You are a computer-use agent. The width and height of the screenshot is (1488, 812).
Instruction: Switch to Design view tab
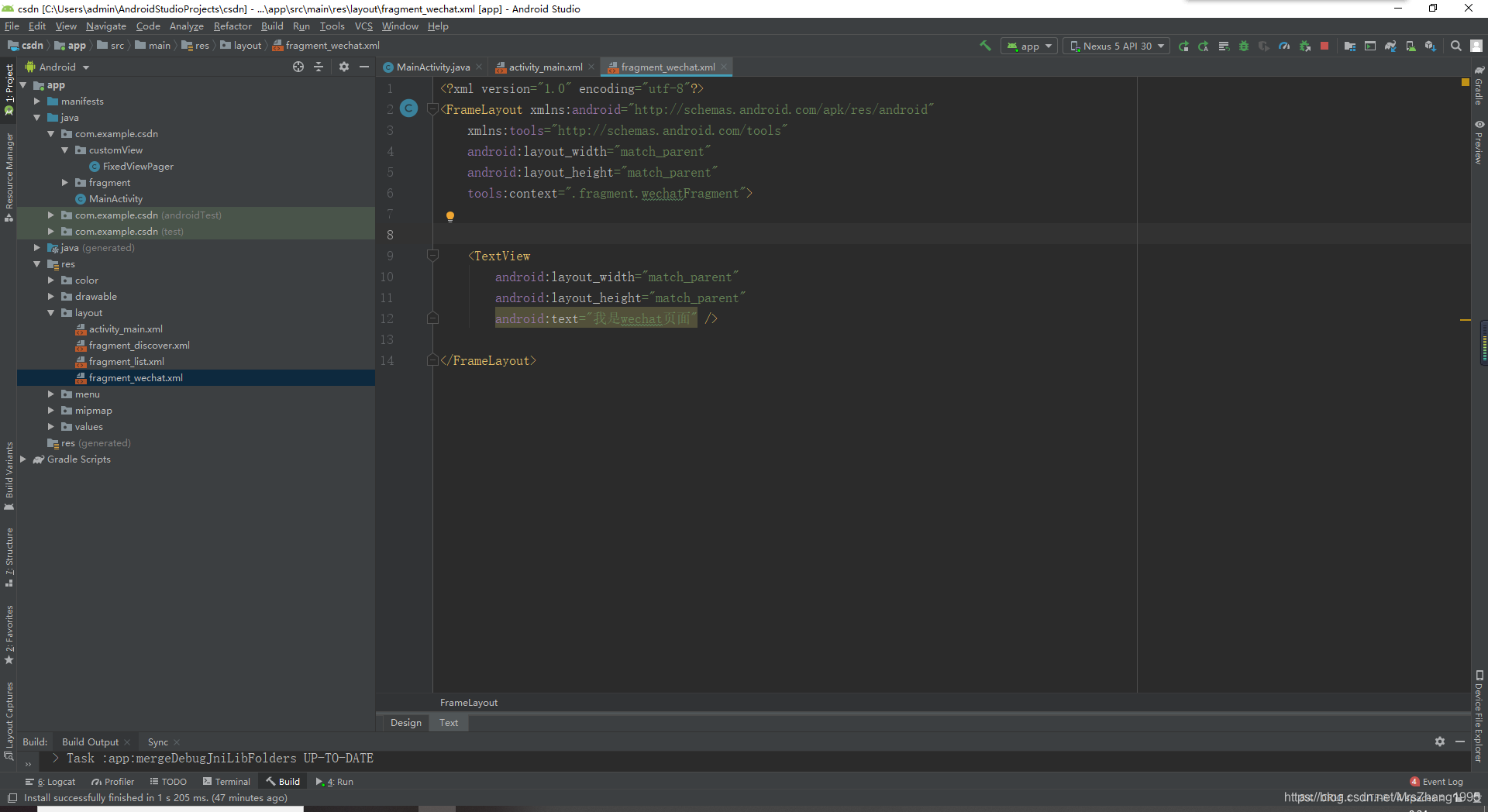pos(406,723)
